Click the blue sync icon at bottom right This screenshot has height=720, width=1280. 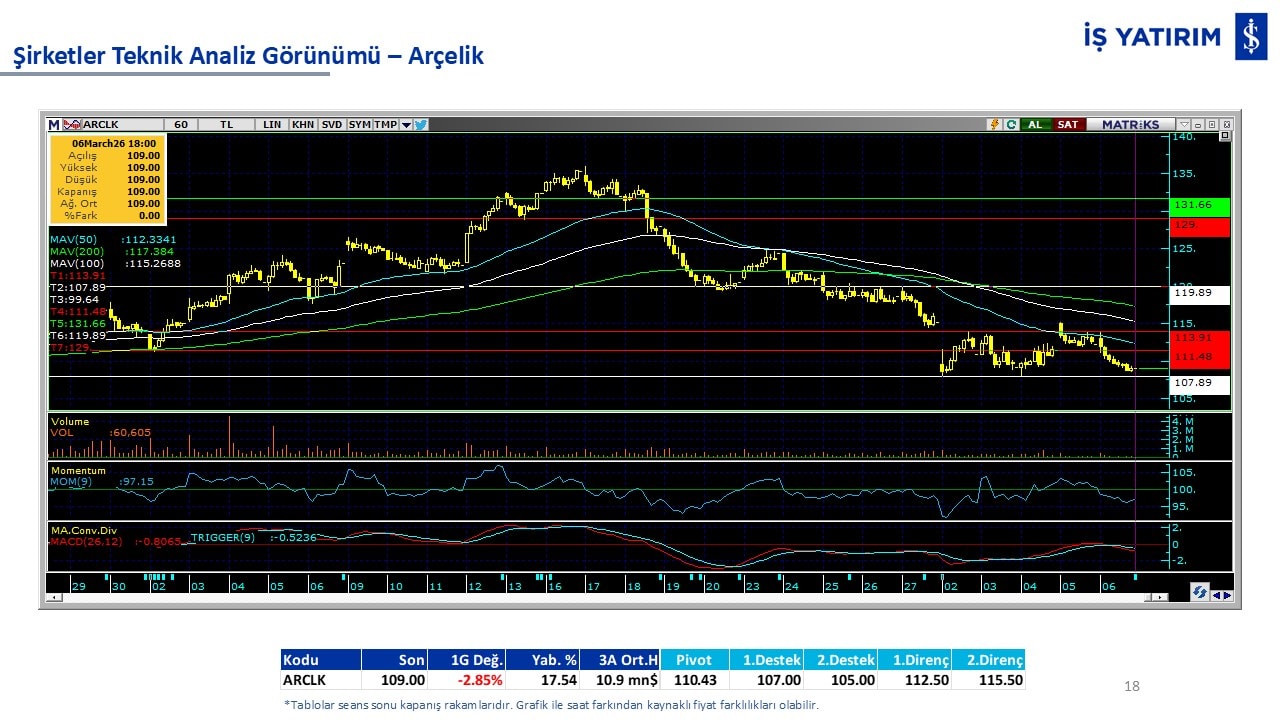click(x=1199, y=593)
